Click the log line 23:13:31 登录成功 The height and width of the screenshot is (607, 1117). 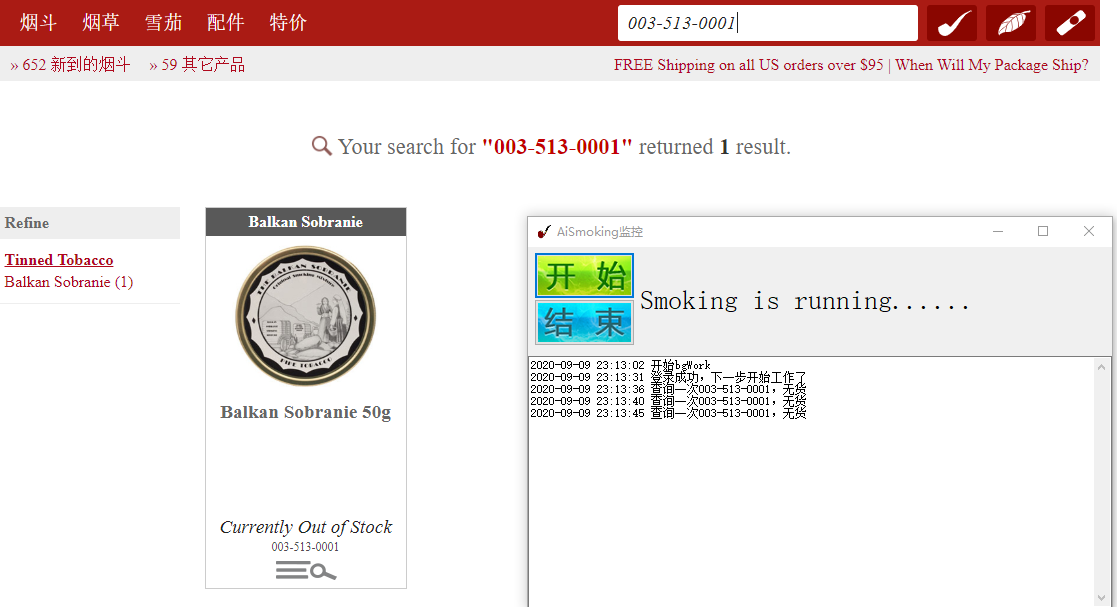tap(668, 377)
